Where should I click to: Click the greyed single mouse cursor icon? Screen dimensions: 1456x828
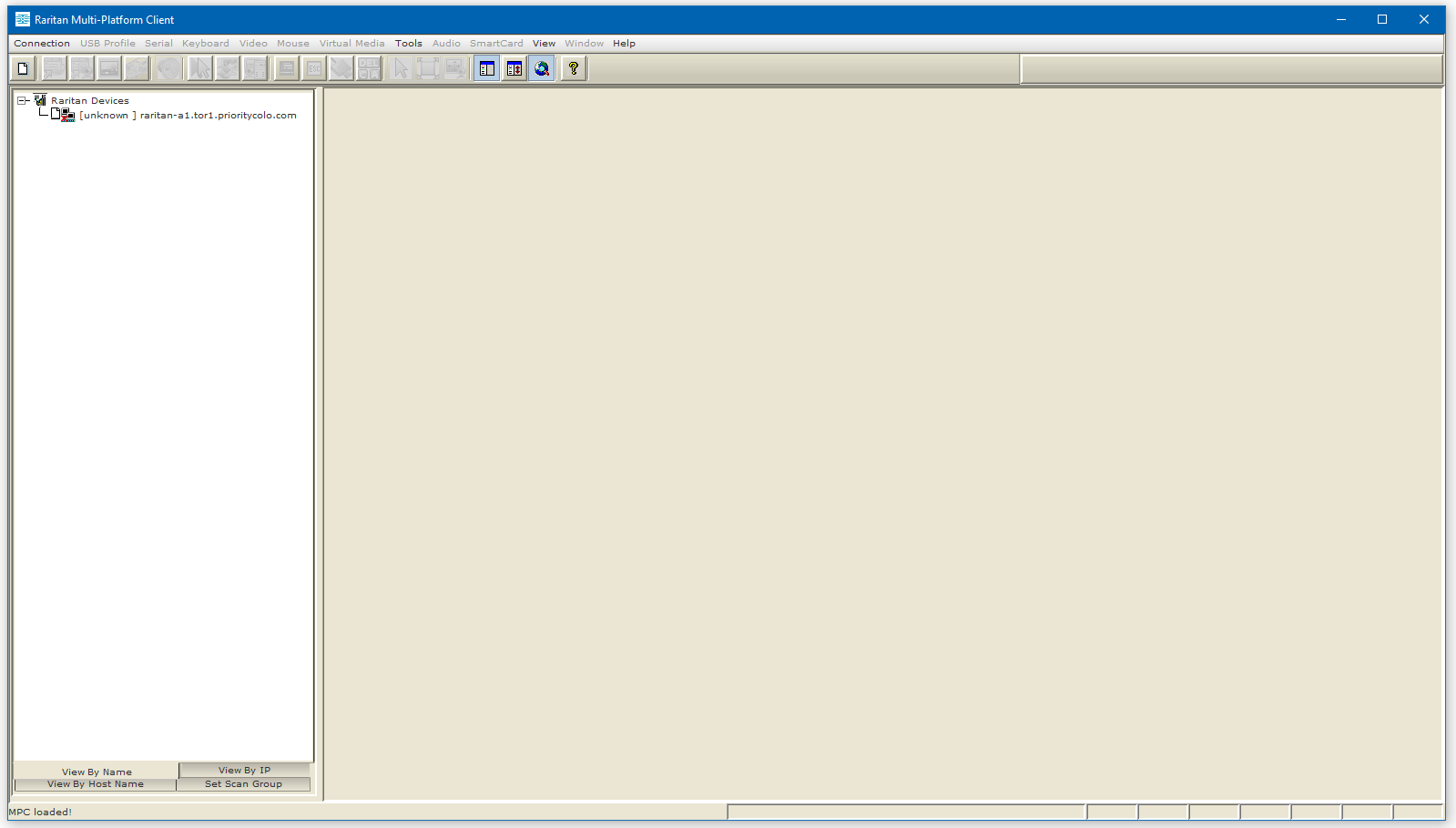tap(401, 68)
